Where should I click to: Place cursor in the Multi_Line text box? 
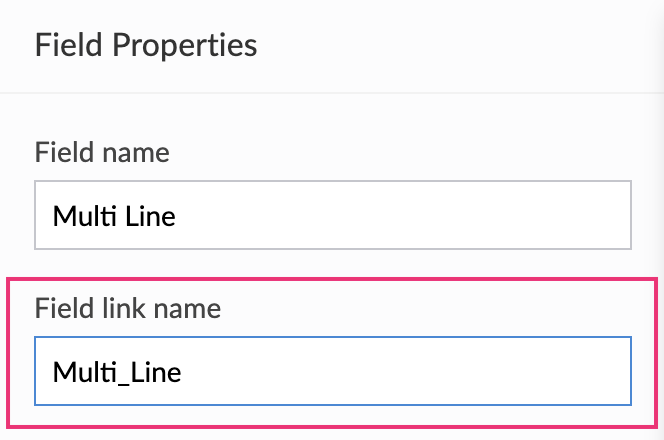[x=332, y=371]
